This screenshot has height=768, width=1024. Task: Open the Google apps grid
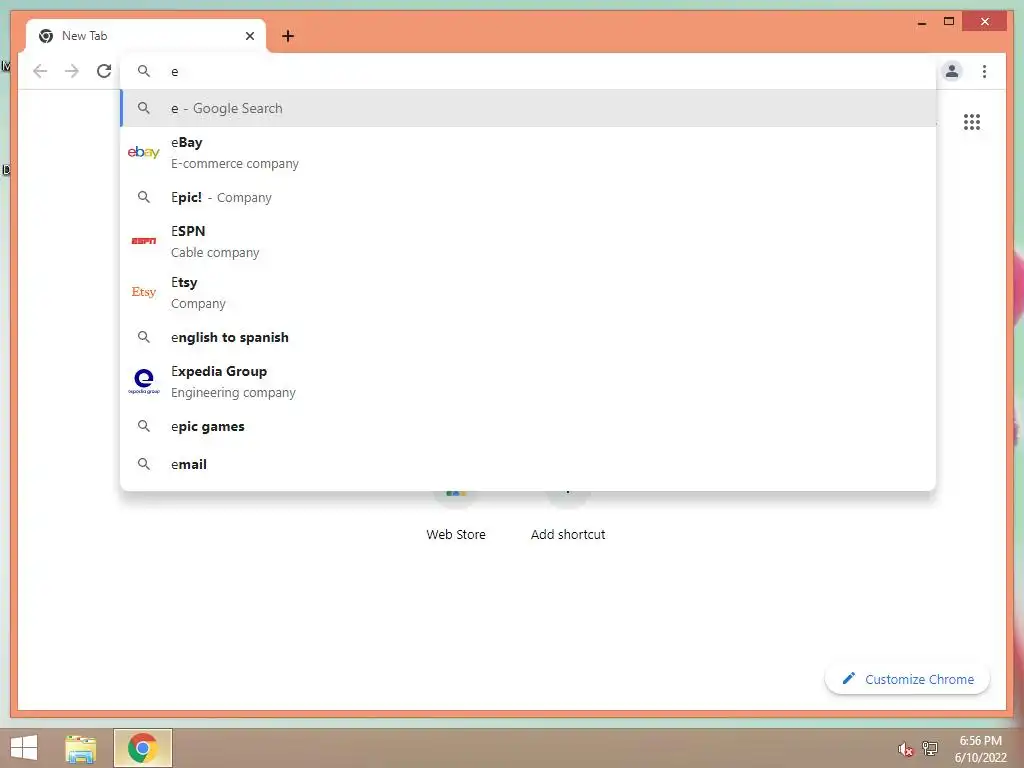972,122
